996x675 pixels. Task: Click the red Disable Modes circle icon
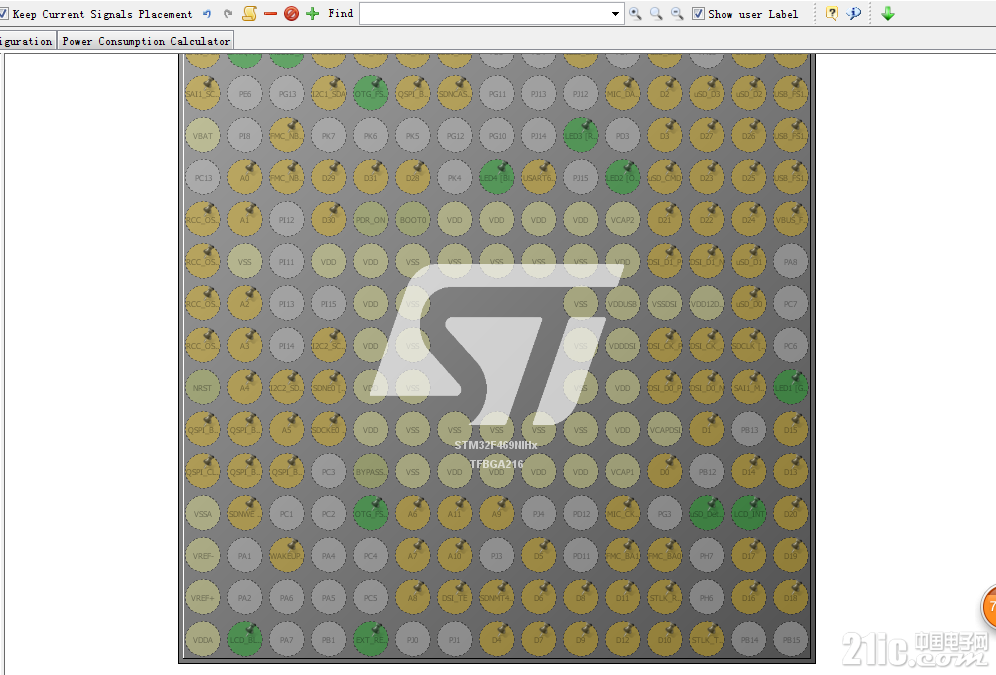[292, 13]
